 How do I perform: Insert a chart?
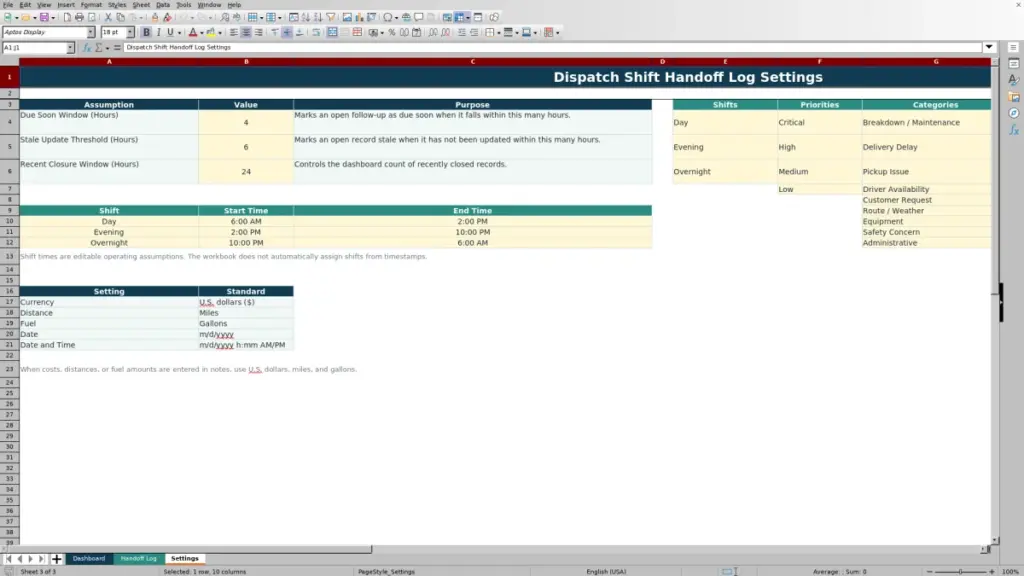[x=359, y=18]
